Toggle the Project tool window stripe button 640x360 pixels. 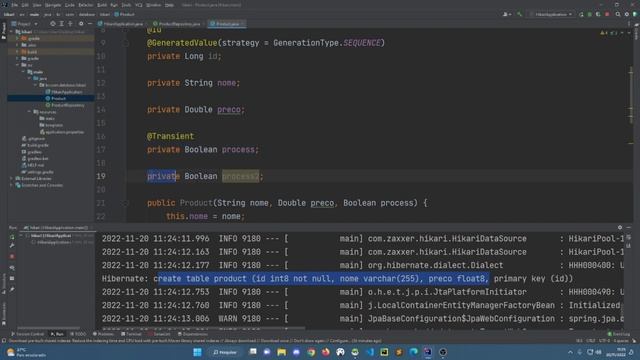(4, 31)
